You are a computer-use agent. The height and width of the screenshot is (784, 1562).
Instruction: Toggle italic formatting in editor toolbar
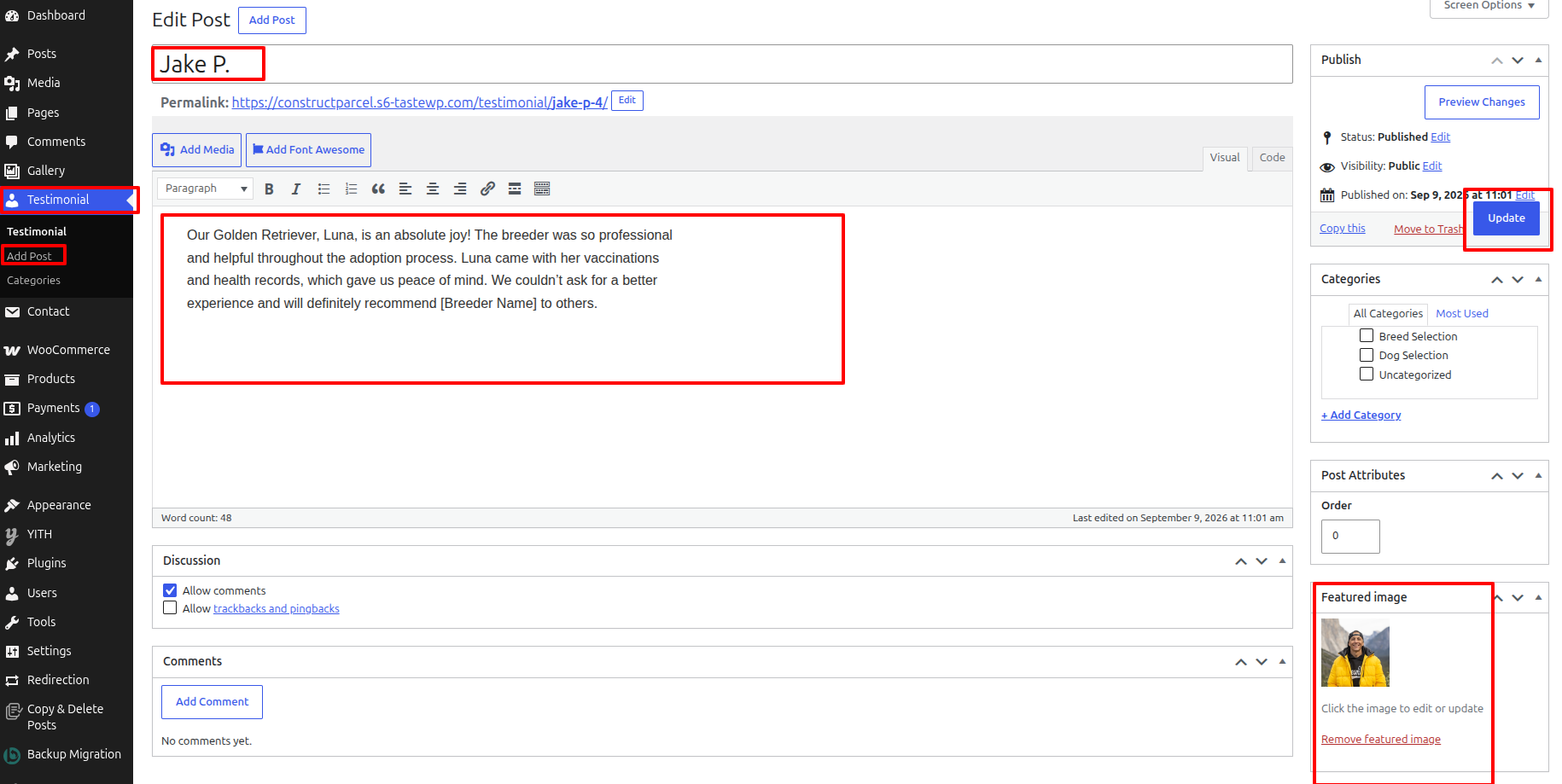[x=296, y=189]
